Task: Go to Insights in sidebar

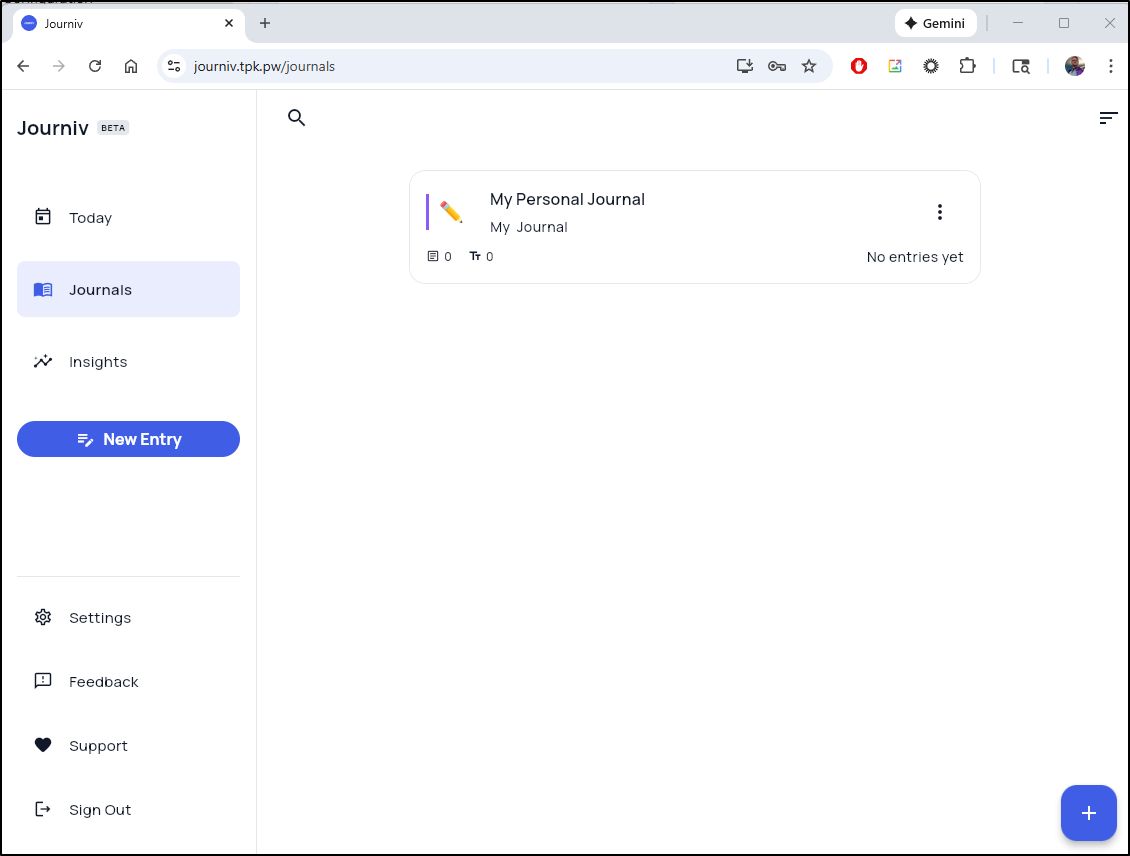Action: tap(98, 362)
